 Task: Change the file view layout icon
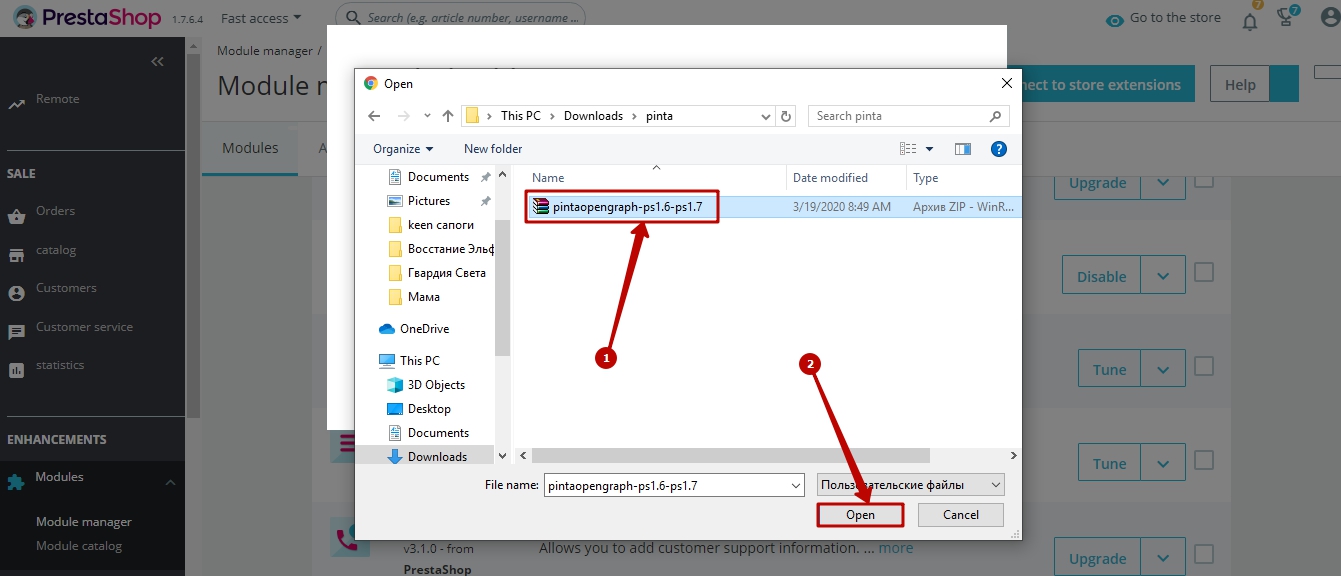point(908,149)
